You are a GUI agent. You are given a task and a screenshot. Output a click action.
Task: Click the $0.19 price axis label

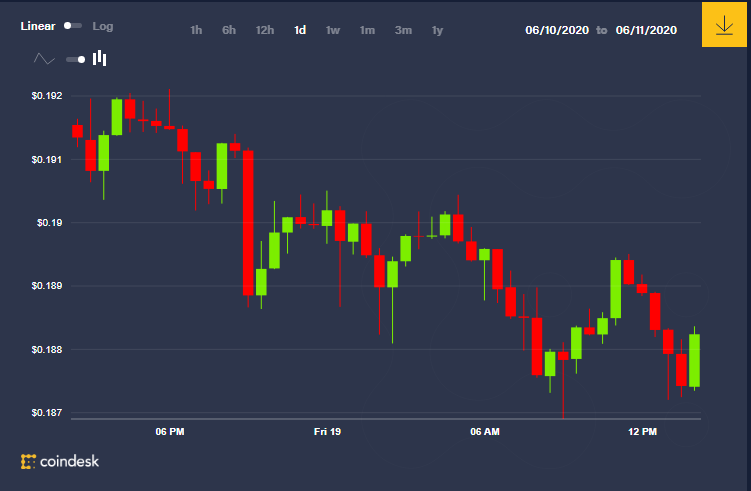(x=49, y=223)
